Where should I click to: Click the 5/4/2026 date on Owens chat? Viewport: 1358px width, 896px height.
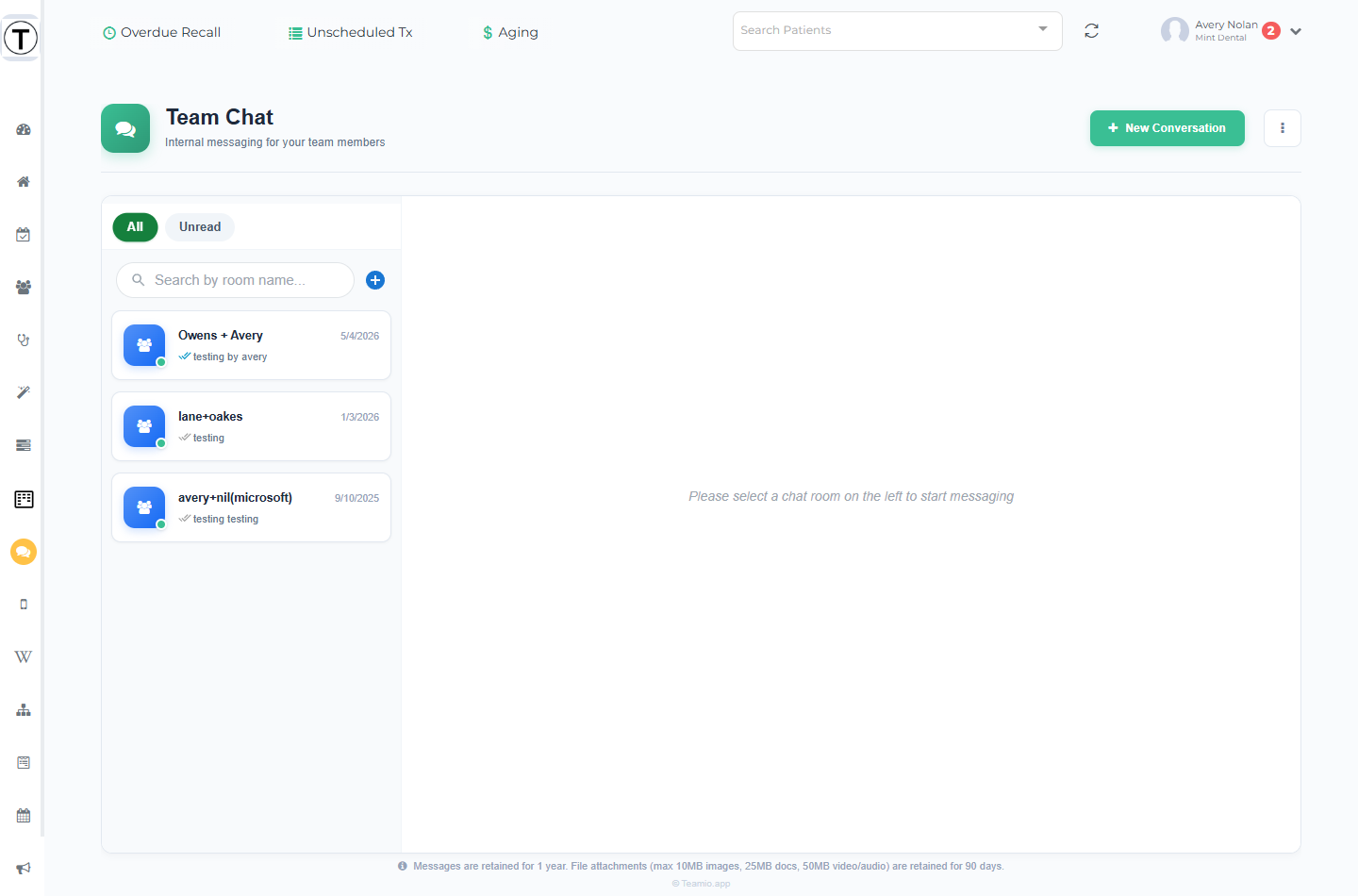coord(359,336)
